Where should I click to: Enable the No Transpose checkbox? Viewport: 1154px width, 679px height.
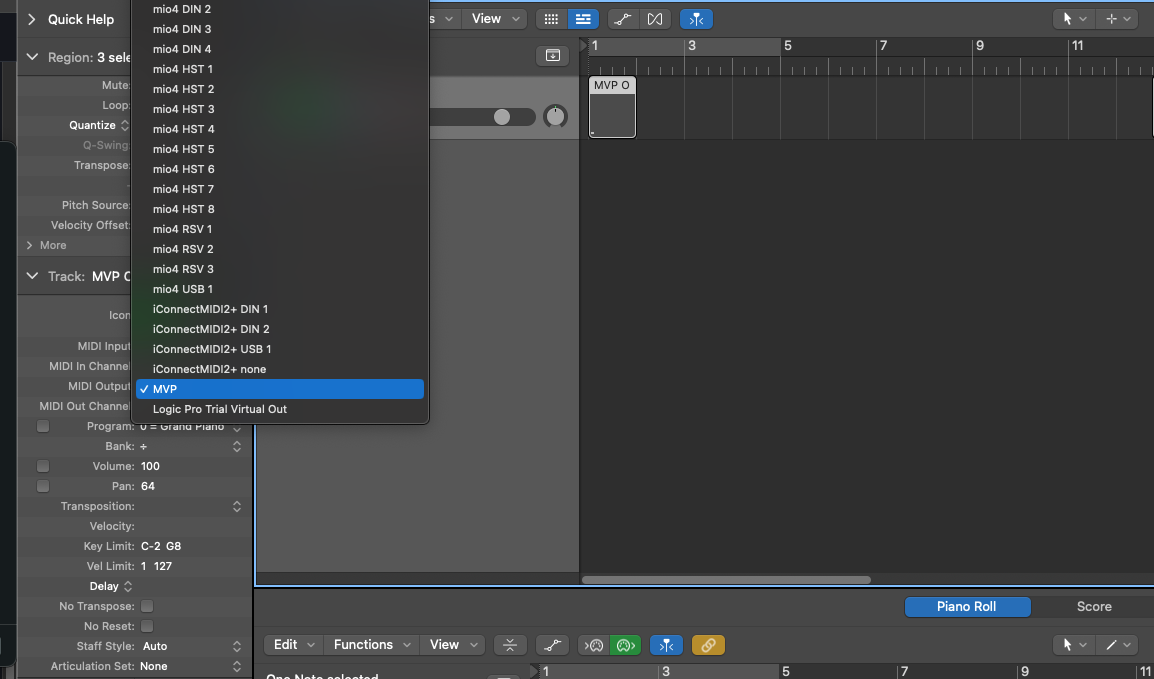[x=147, y=606]
